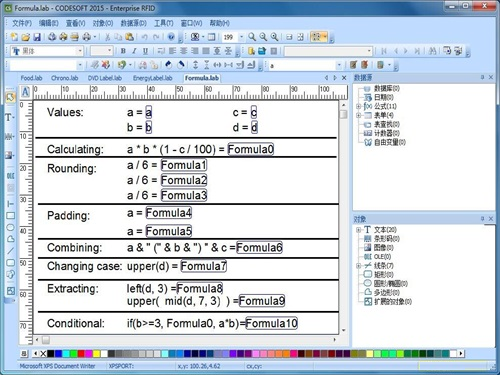This screenshot has height=375, width=500.
Task: Click the rotate right icon in third toolbar
Action: tap(181, 65)
